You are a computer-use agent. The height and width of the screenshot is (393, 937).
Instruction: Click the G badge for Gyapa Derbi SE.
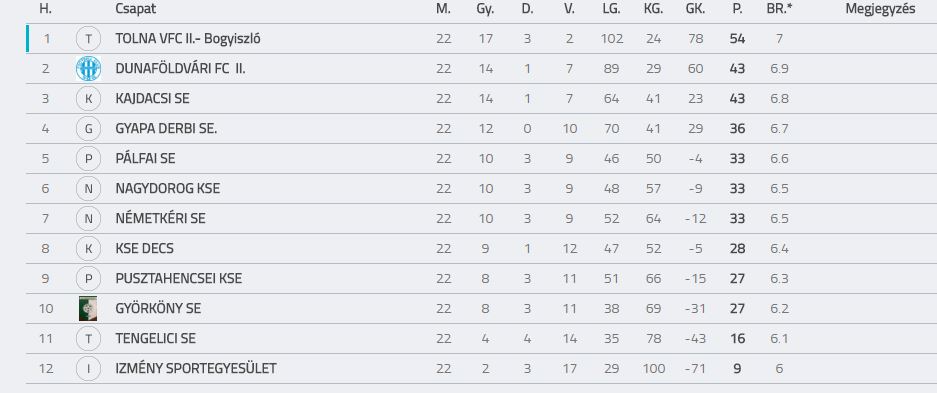88,128
